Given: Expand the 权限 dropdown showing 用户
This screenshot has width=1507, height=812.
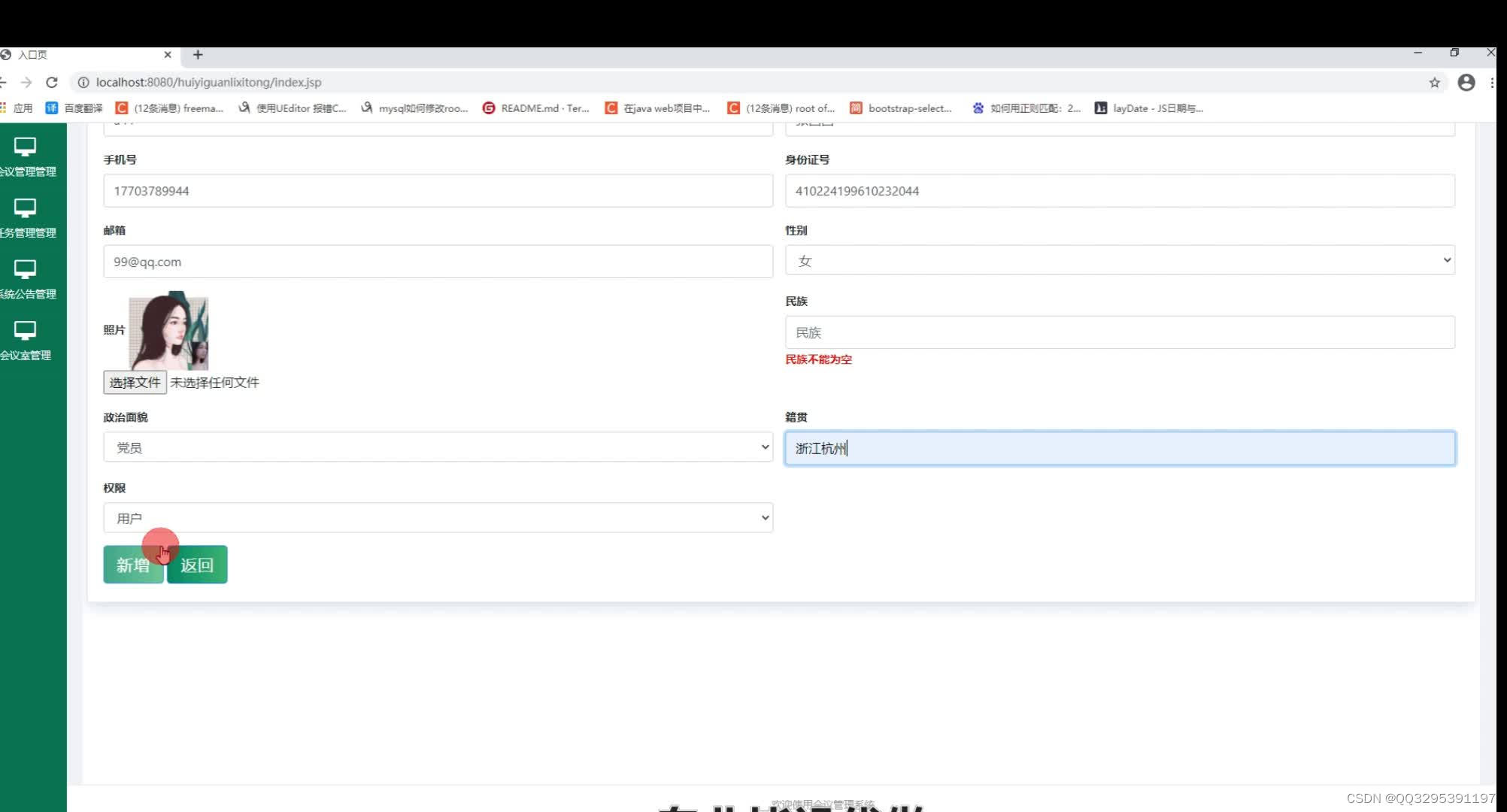Looking at the screenshot, I should coord(438,517).
